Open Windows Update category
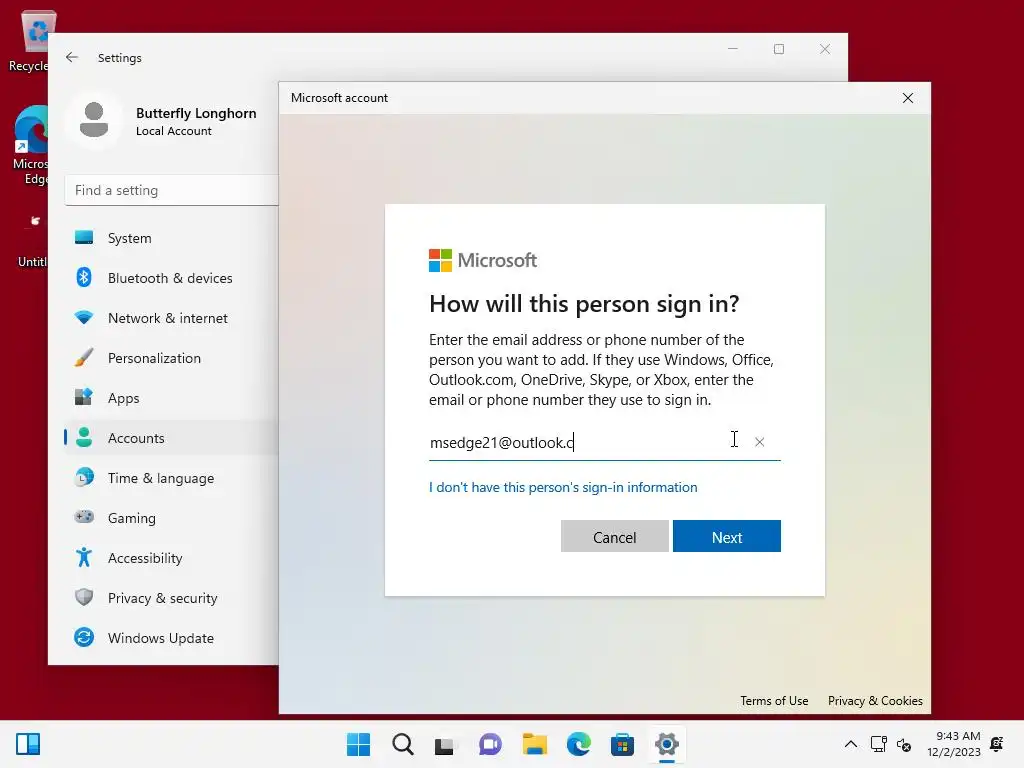Viewport: 1024px width, 768px height. click(x=172, y=637)
